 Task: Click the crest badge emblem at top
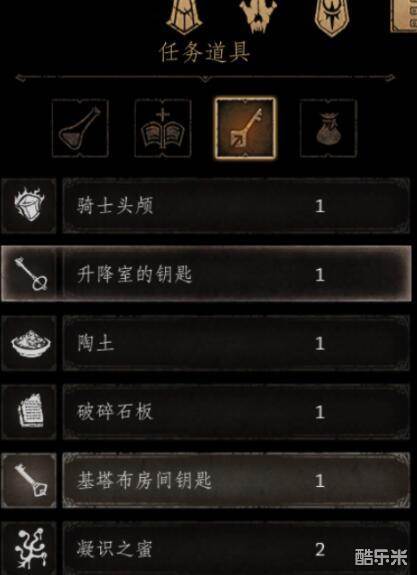(x=332, y=18)
